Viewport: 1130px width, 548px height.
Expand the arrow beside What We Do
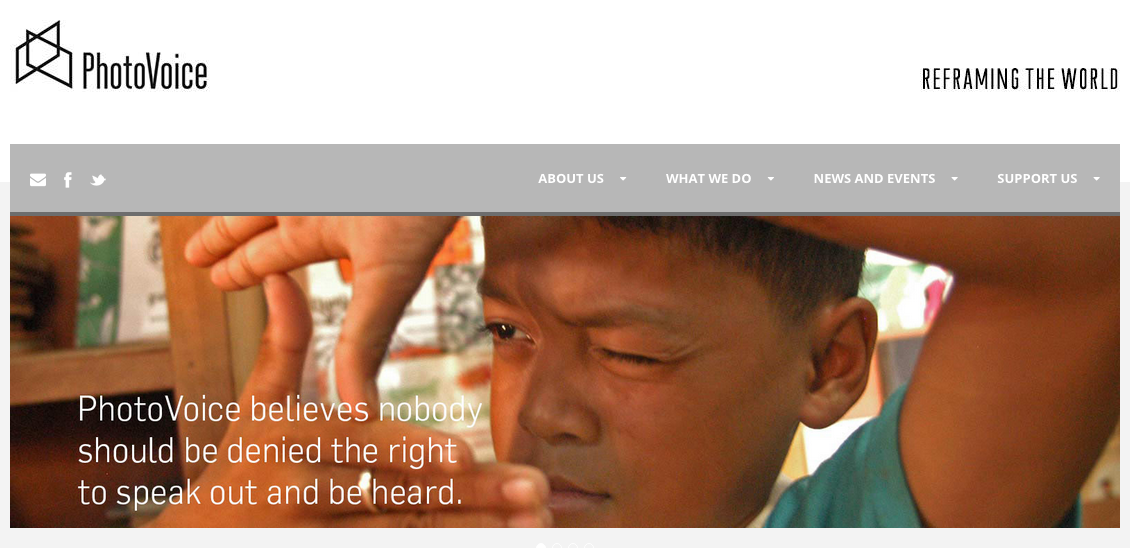[x=770, y=179]
